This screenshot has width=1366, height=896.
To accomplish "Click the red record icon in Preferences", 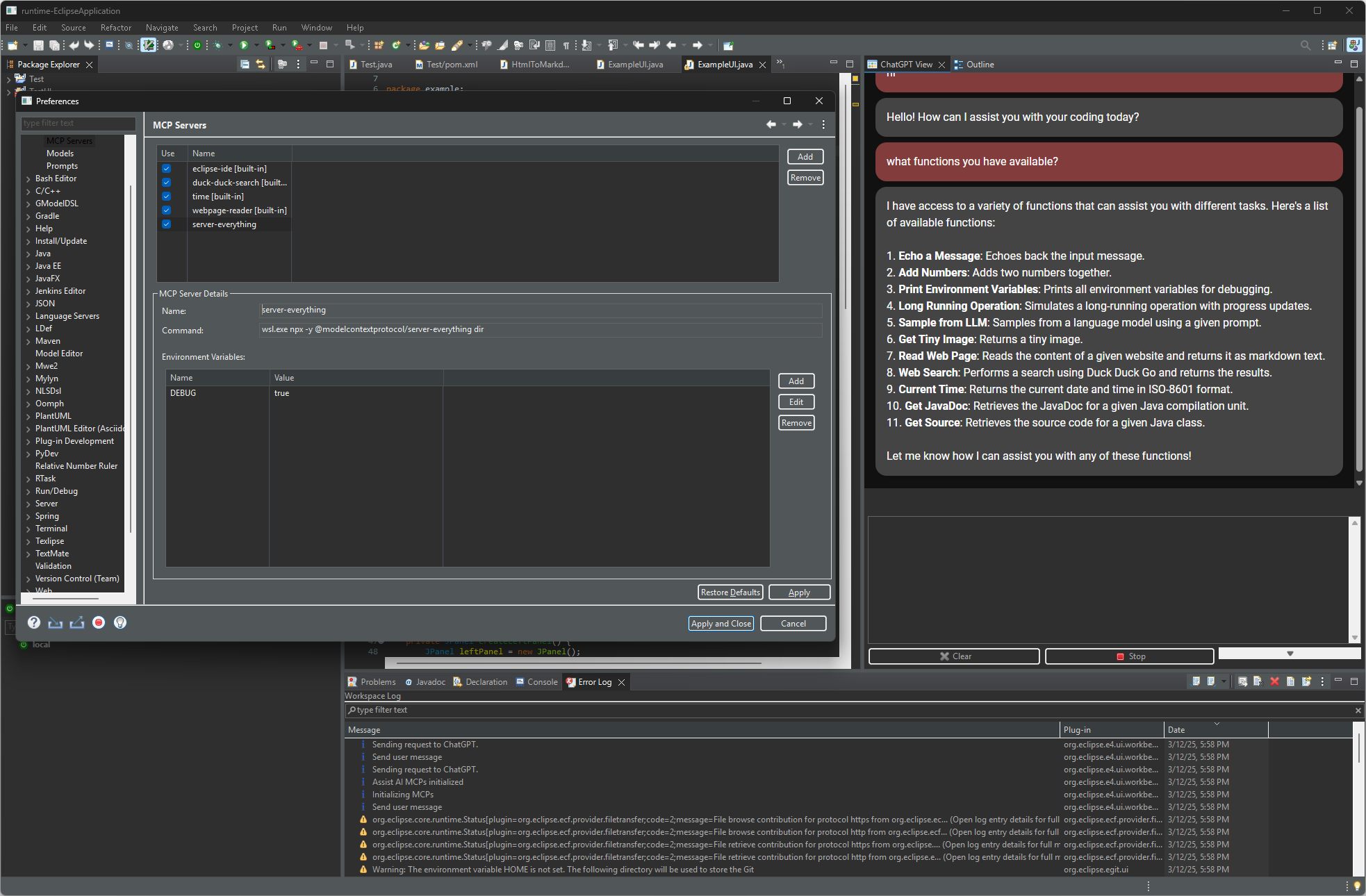I will click(x=99, y=622).
